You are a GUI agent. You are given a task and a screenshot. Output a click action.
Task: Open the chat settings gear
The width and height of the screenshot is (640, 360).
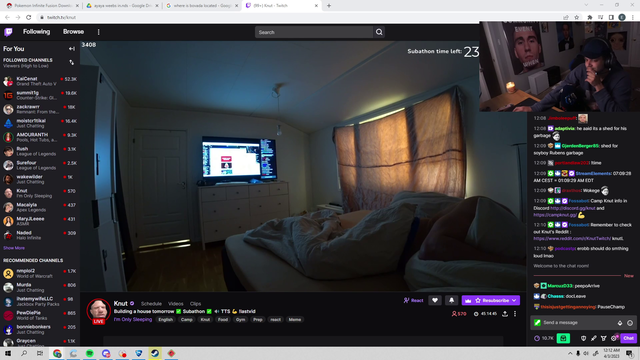[x=614, y=338]
